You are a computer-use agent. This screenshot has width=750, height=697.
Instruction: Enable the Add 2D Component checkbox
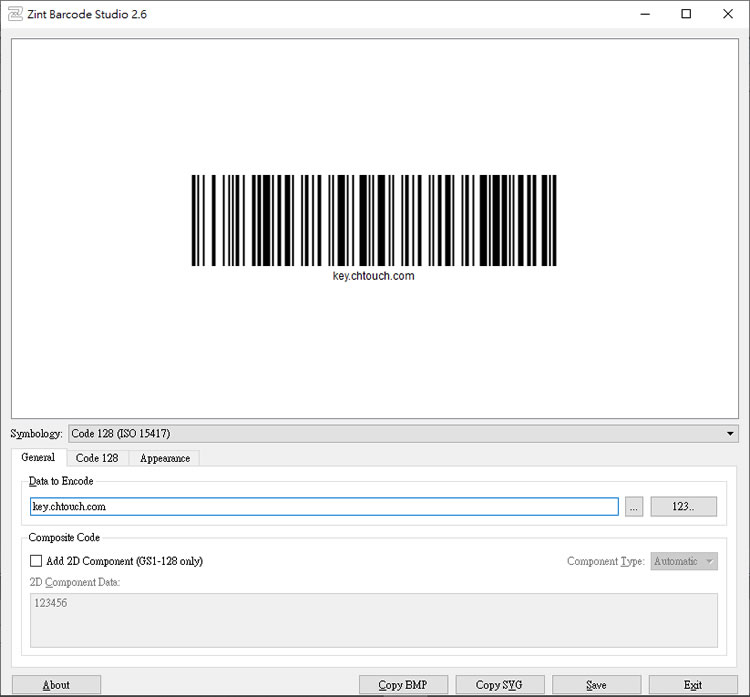[x=36, y=562]
